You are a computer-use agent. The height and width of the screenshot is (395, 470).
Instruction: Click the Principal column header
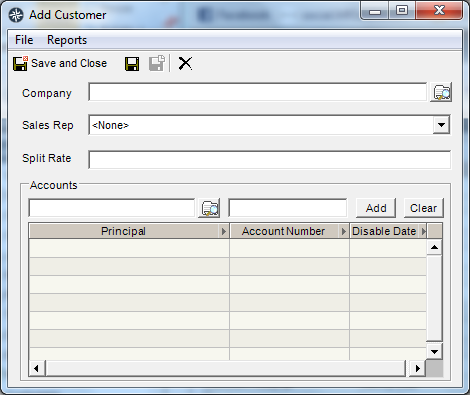(x=129, y=231)
